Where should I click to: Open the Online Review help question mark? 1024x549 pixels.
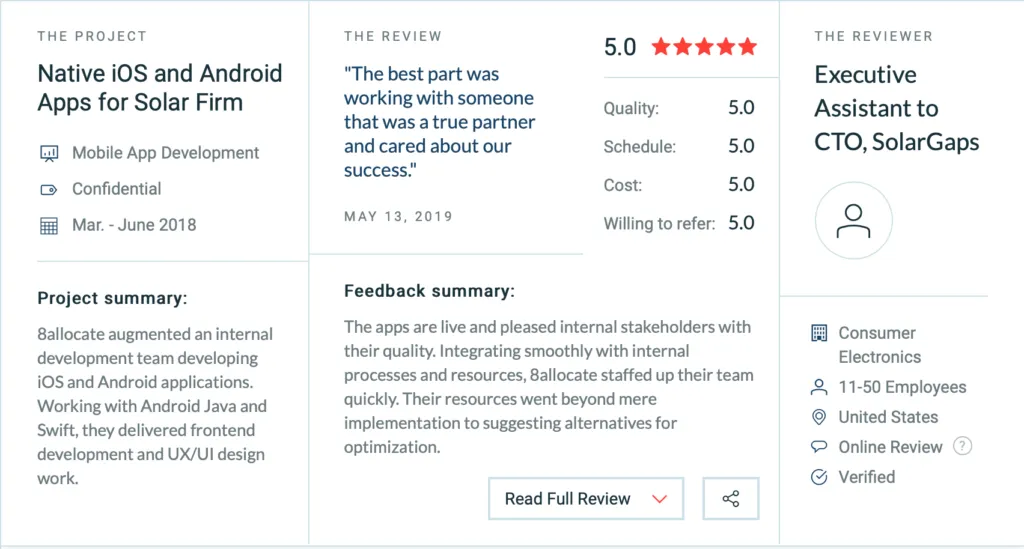963,446
